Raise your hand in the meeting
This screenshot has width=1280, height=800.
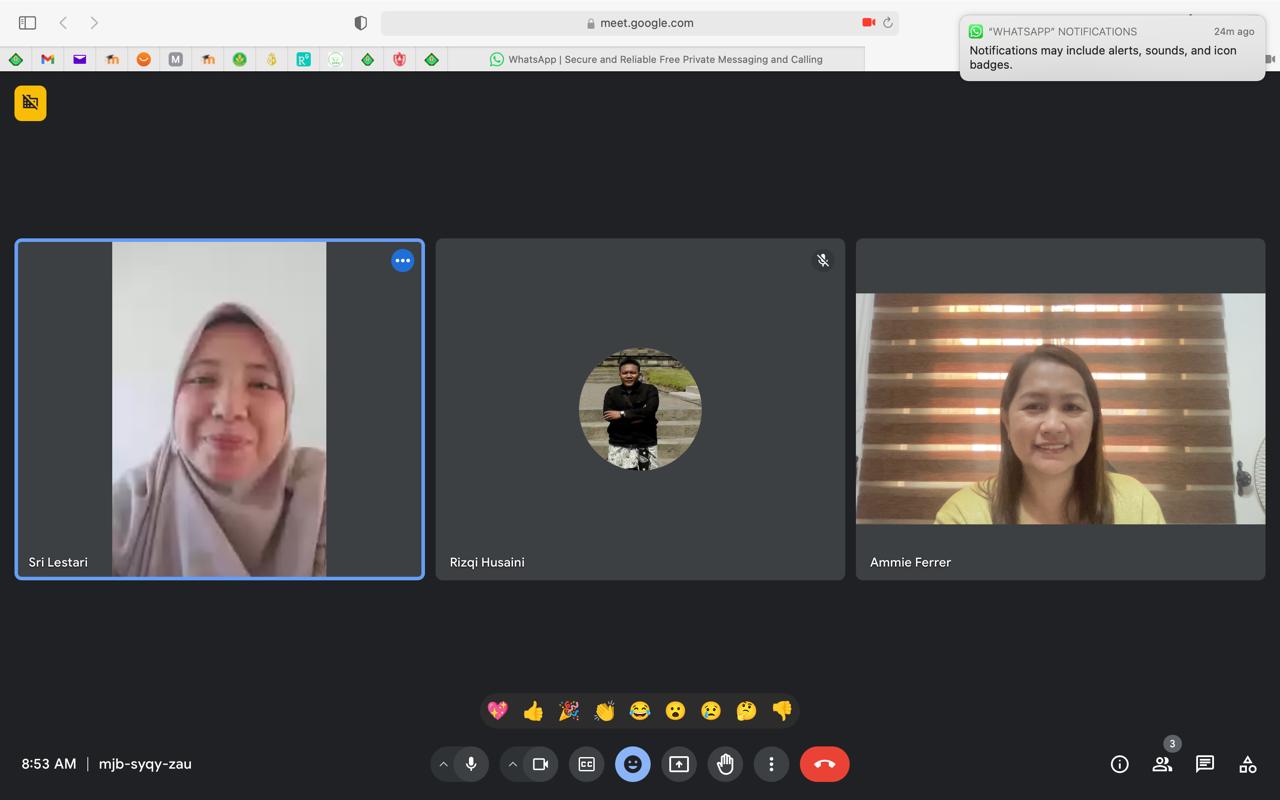tap(725, 764)
